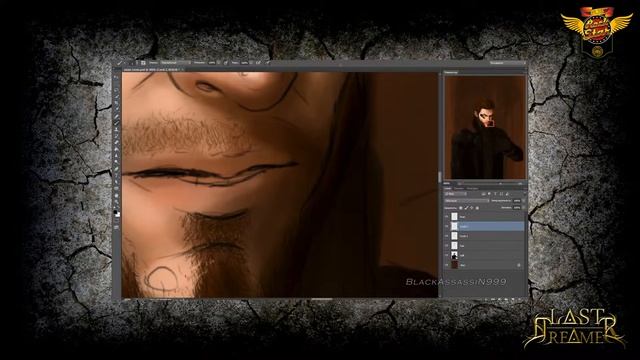Image resolution: width=640 pixels, height=360 pixels.
Task: Select the Healing Brush tool
Action: click(x=116, y=116)
